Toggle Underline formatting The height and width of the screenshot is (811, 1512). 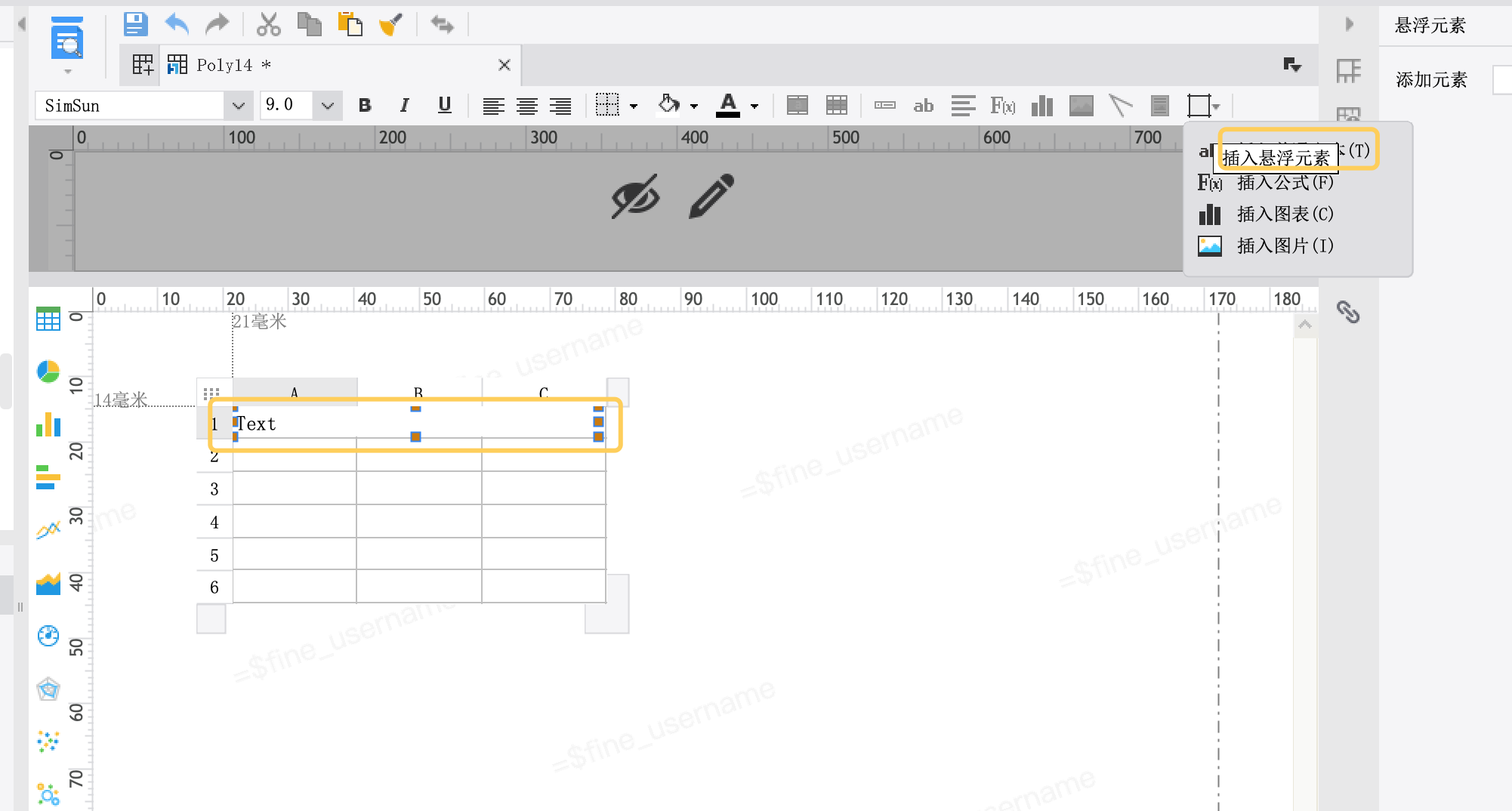(445, 106)
